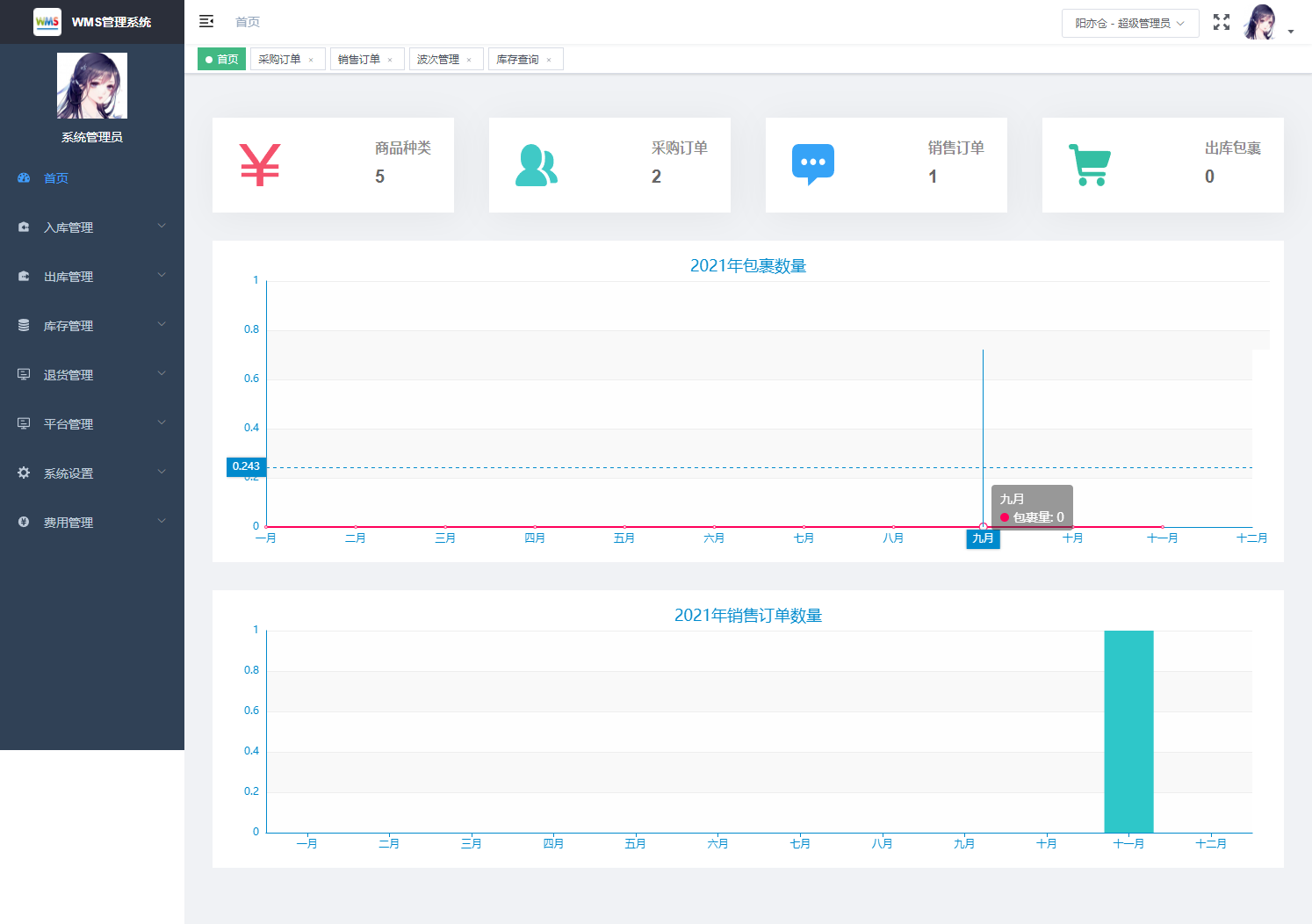1312x924 pixels.
Task: Click the chat bubble icon on 销售订单 card
Action: [812, 164]
